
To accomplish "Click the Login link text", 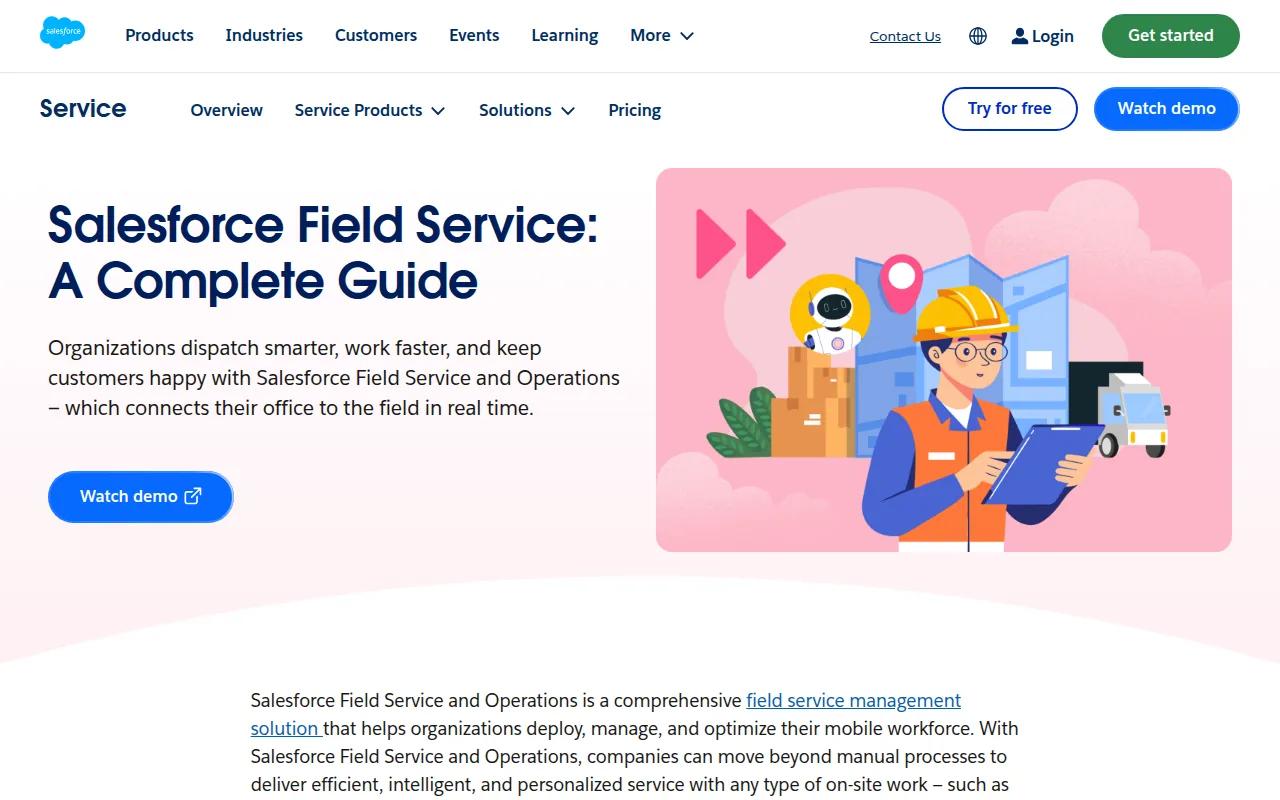I will pos(1053,36).
